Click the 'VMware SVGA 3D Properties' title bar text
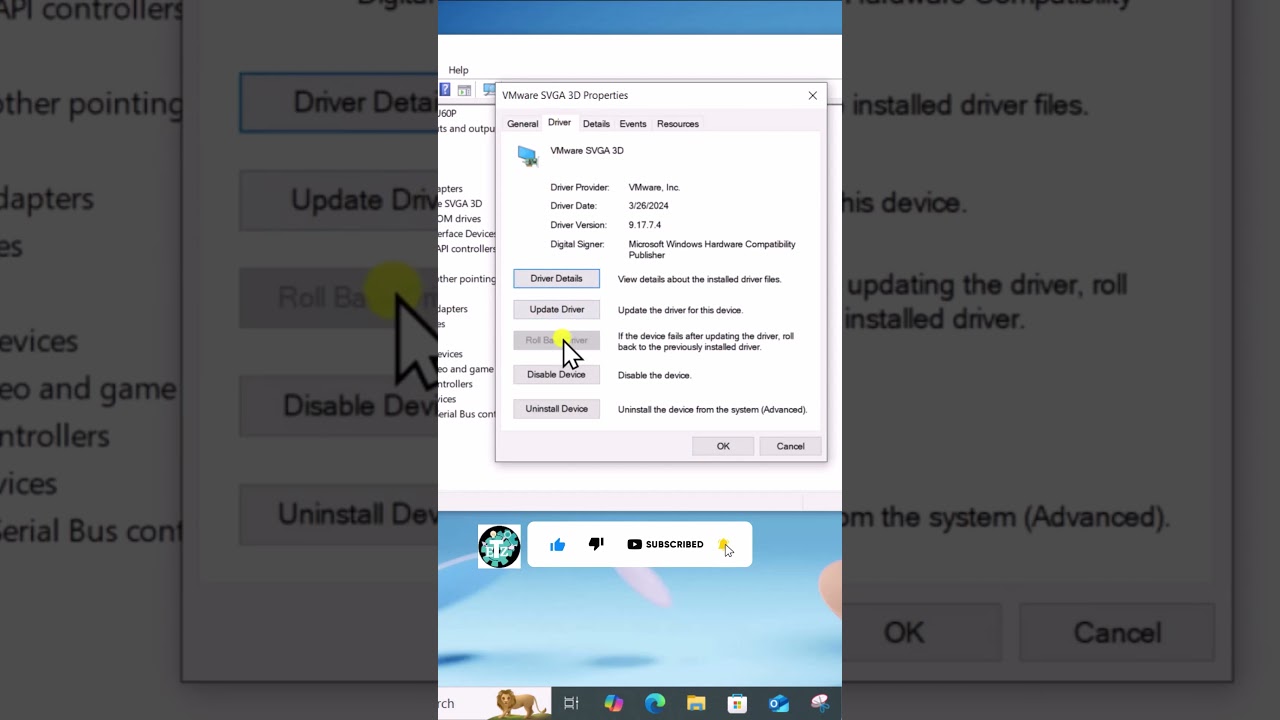The width and height of the screenshot is (1280, 720). click(565, 95)
